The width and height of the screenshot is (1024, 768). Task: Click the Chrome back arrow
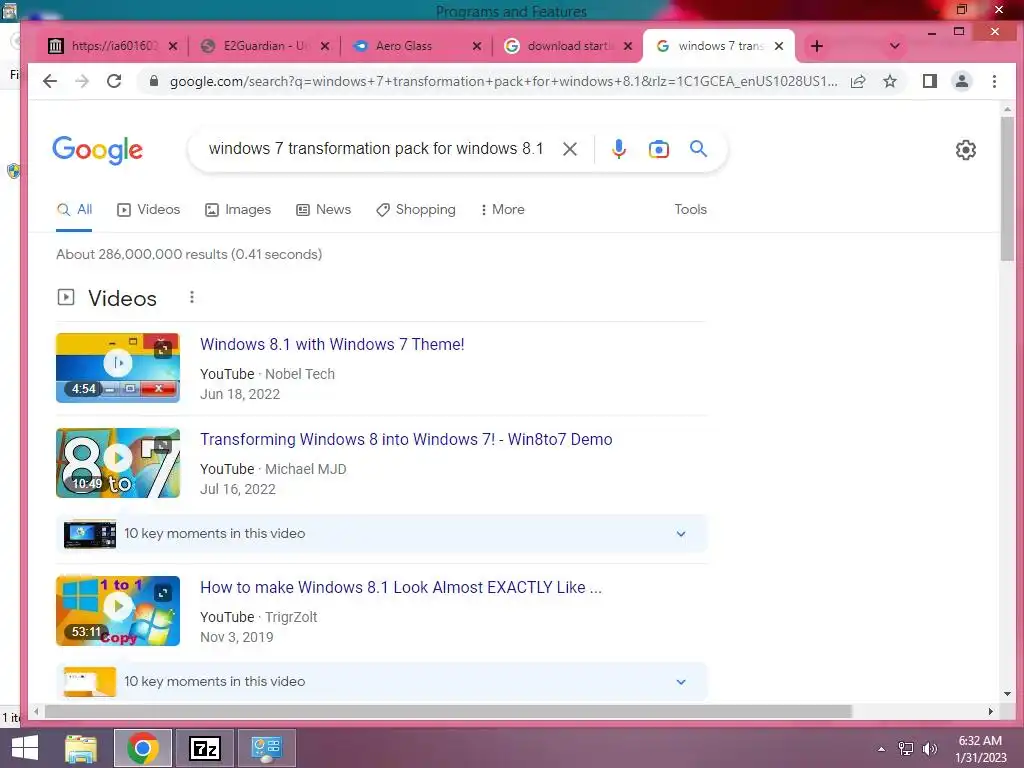(x=50, y=81)
